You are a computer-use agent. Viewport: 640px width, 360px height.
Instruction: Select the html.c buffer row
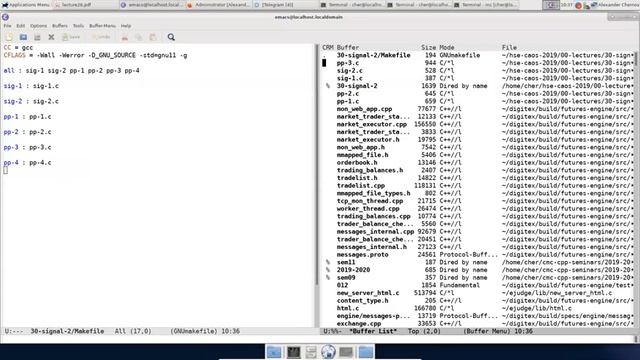pyautogui.click(x=478, y=308)
